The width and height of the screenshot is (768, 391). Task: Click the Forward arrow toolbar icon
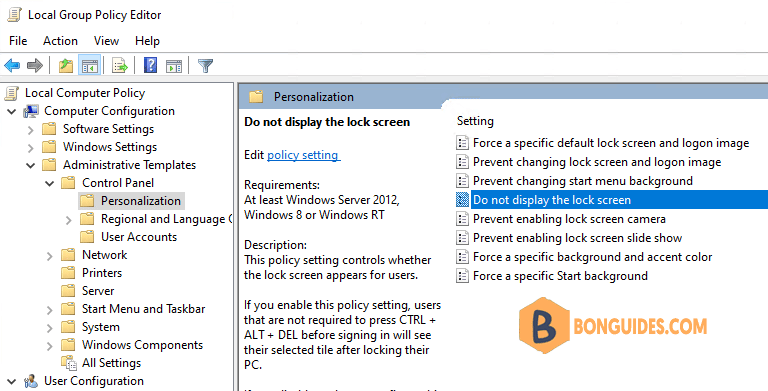[35, 65]
